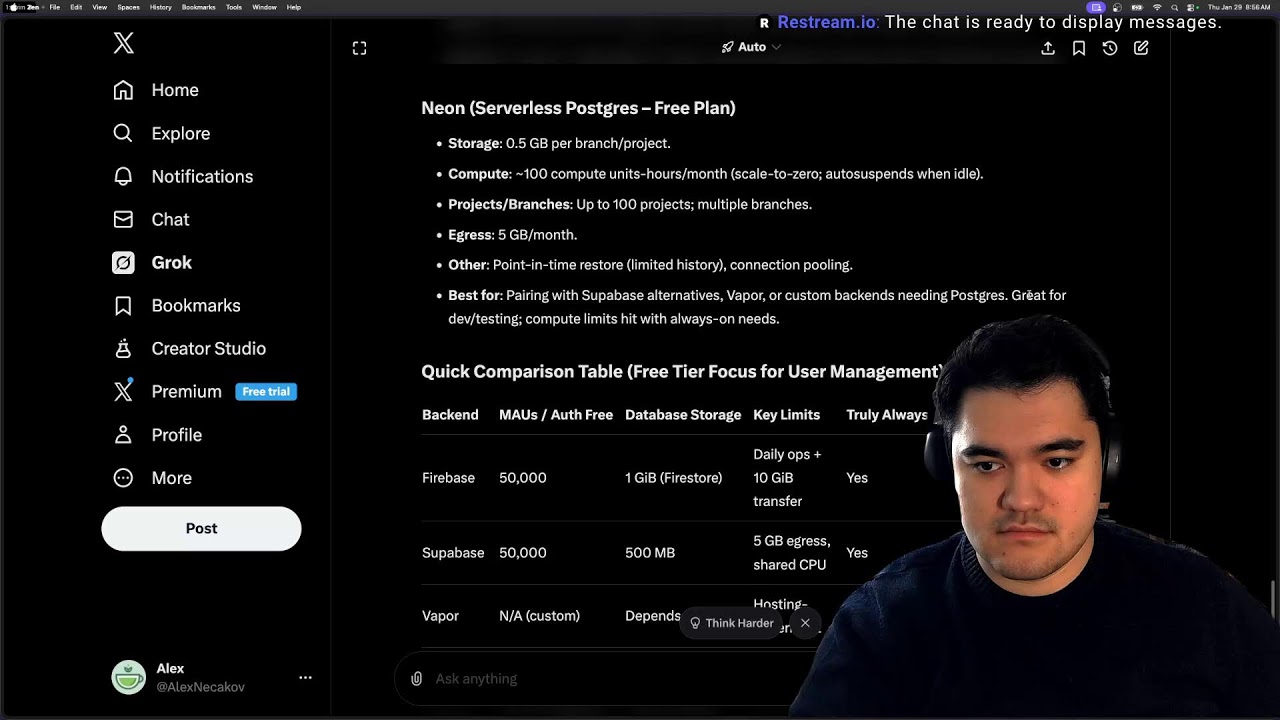Viewport: 1280px width, 720px height.
Task: Click the Premium X icon
Action: (x=123, y=391)
